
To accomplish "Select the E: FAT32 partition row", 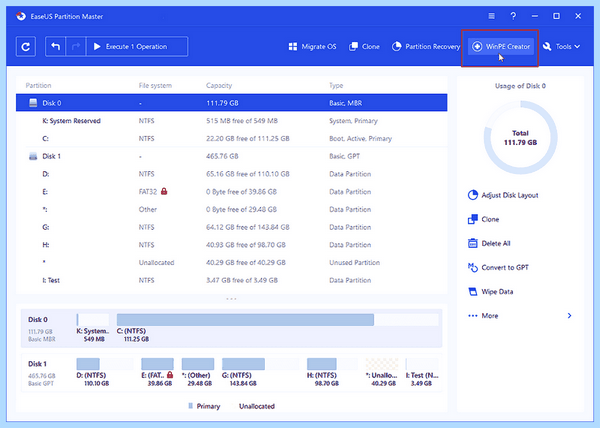I will [232, 192].
